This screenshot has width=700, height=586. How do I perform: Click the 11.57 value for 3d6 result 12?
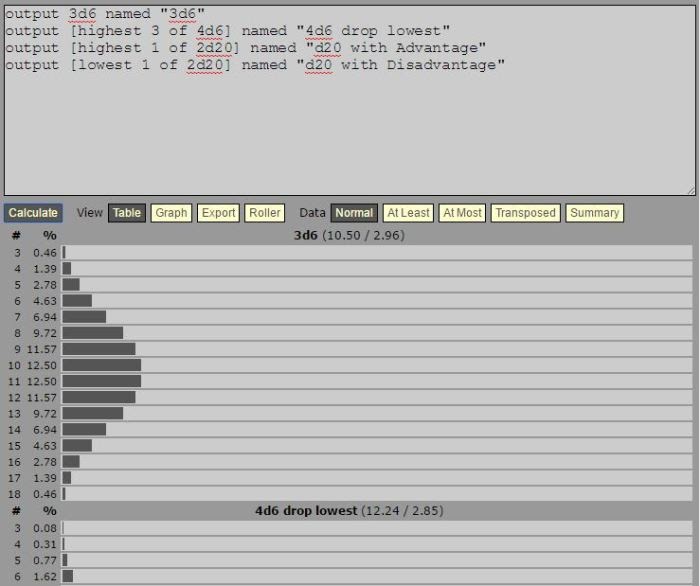click(42, 398)
